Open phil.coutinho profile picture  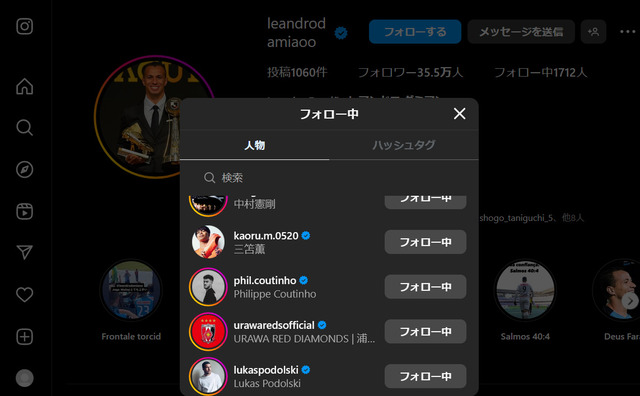(x=208, y=287)
